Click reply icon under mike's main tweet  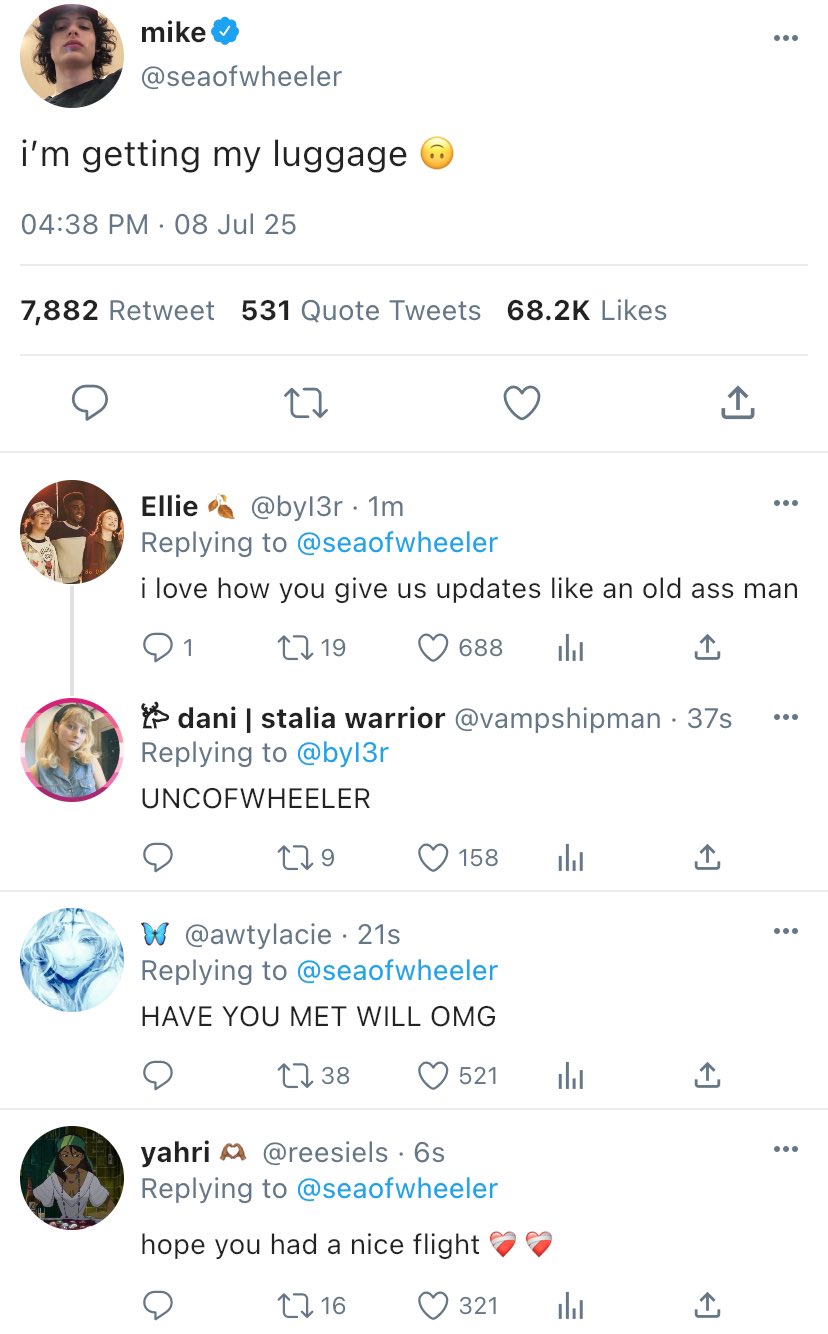click(90, 403)
